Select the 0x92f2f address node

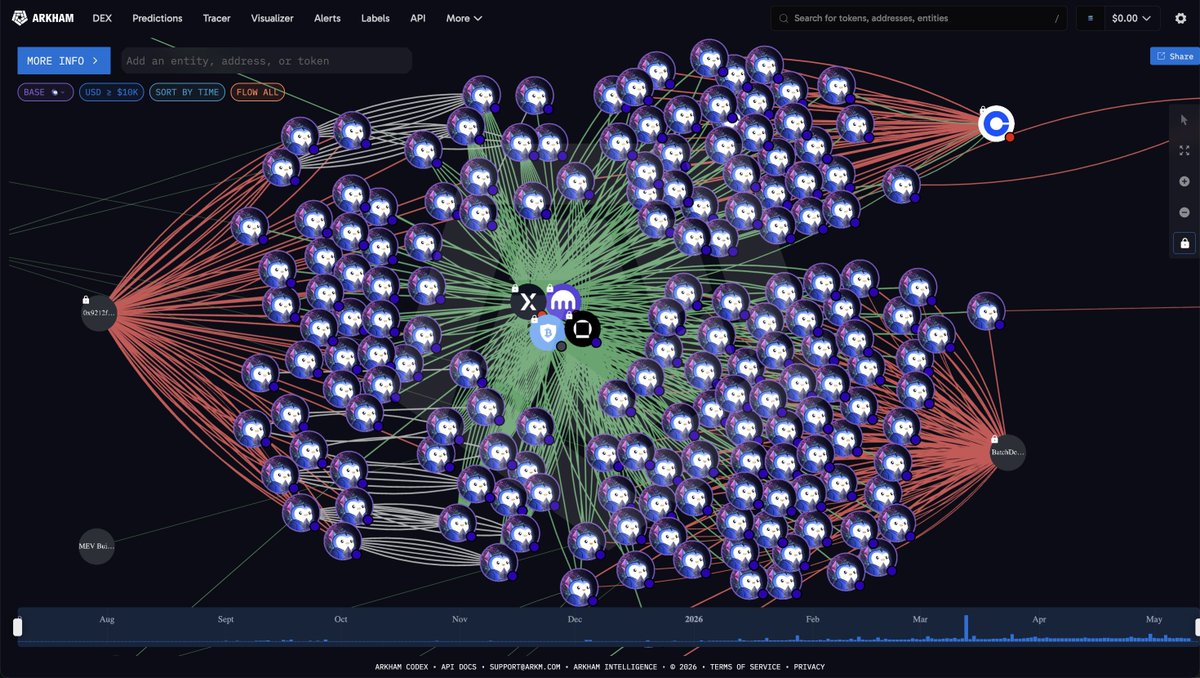tap(99, 312)
